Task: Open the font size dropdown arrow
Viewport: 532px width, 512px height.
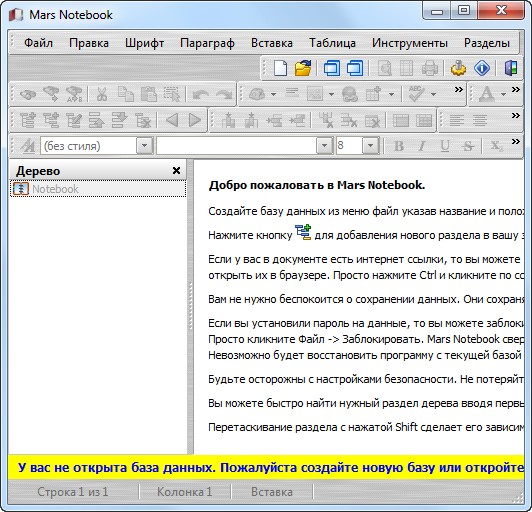Action: 370,146
